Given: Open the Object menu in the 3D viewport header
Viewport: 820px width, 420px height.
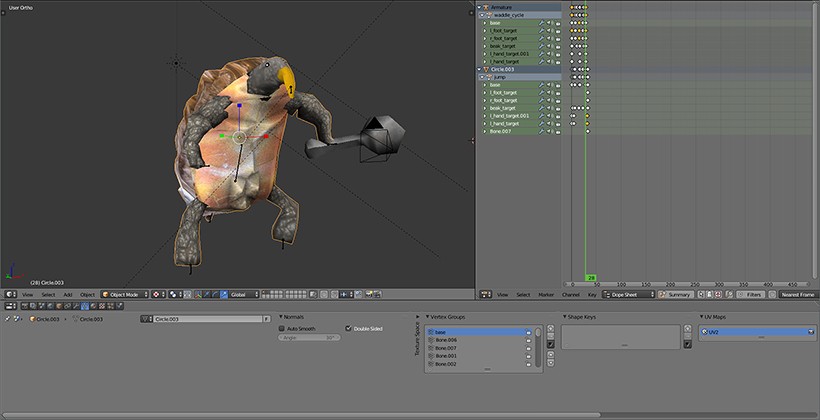Looking at the screenshot, I should pyautogui.click(x=88, y=294).
